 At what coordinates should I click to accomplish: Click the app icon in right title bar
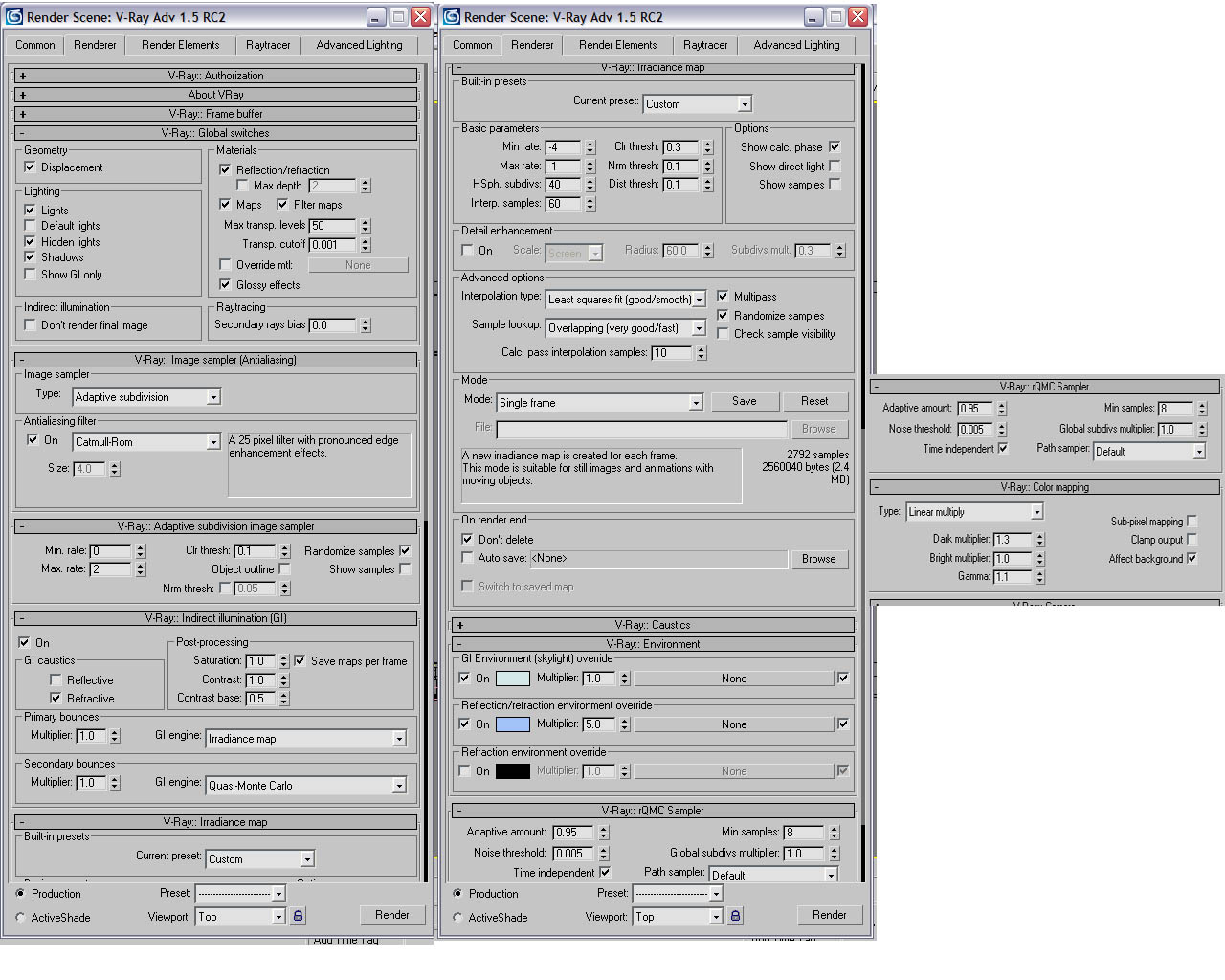click(x=451, y=16)
